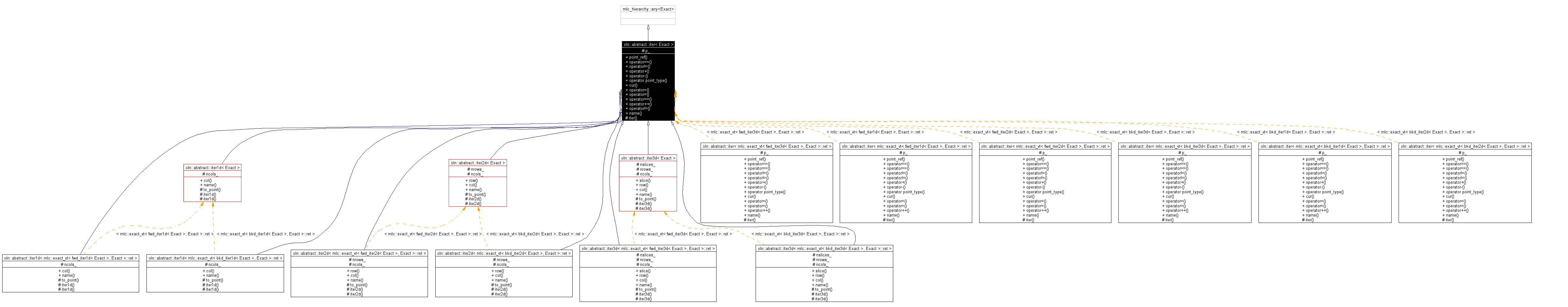Select the iter3d< mlc::exact_vt< fwd_iter3d< Exact > > node
This screenshot has width=1568, height=307.
tap(648, 274)
